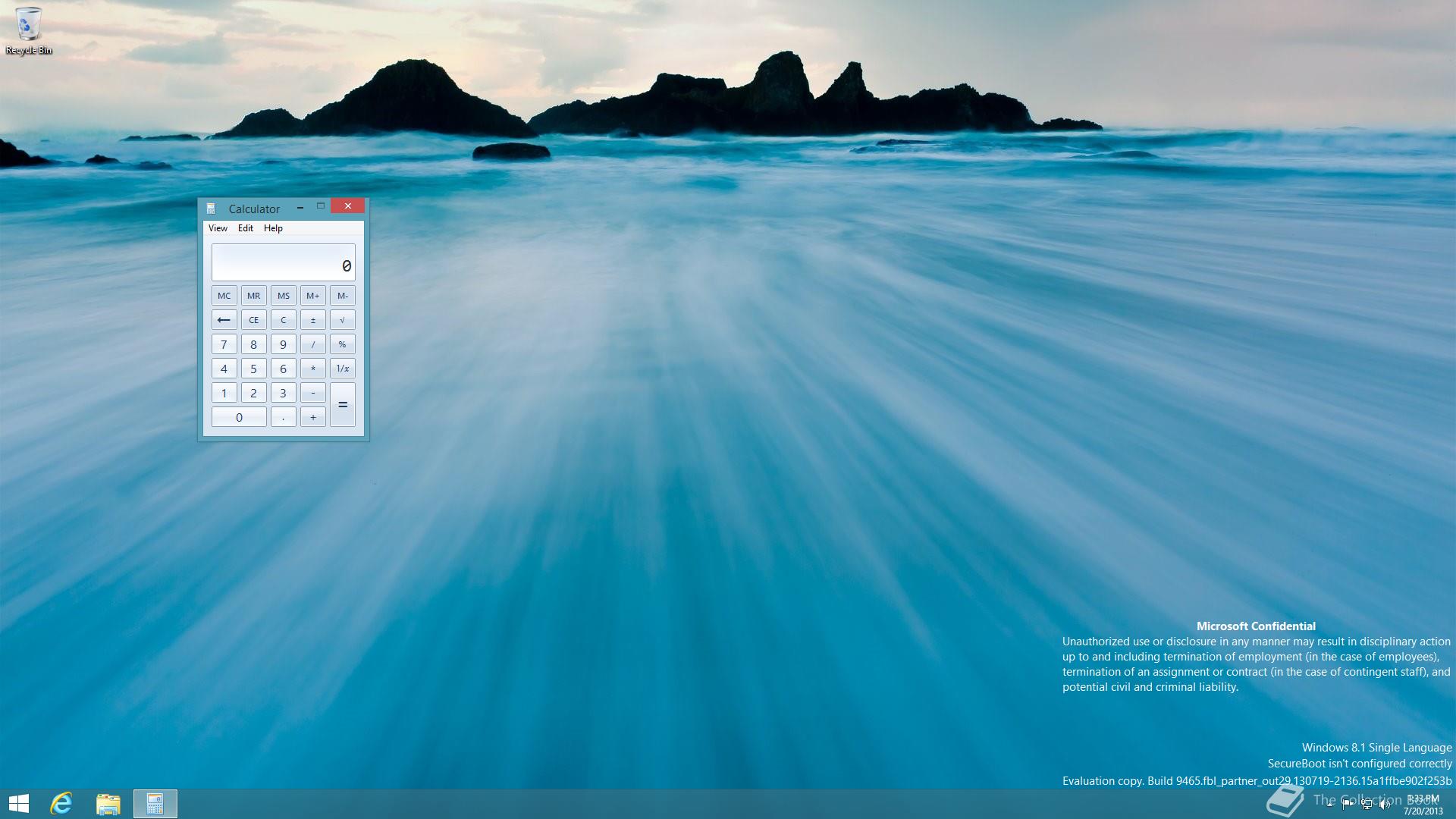Click the Calculator result display field
The height and width of the screenshot is (819, 1456).
coord(283,262)
